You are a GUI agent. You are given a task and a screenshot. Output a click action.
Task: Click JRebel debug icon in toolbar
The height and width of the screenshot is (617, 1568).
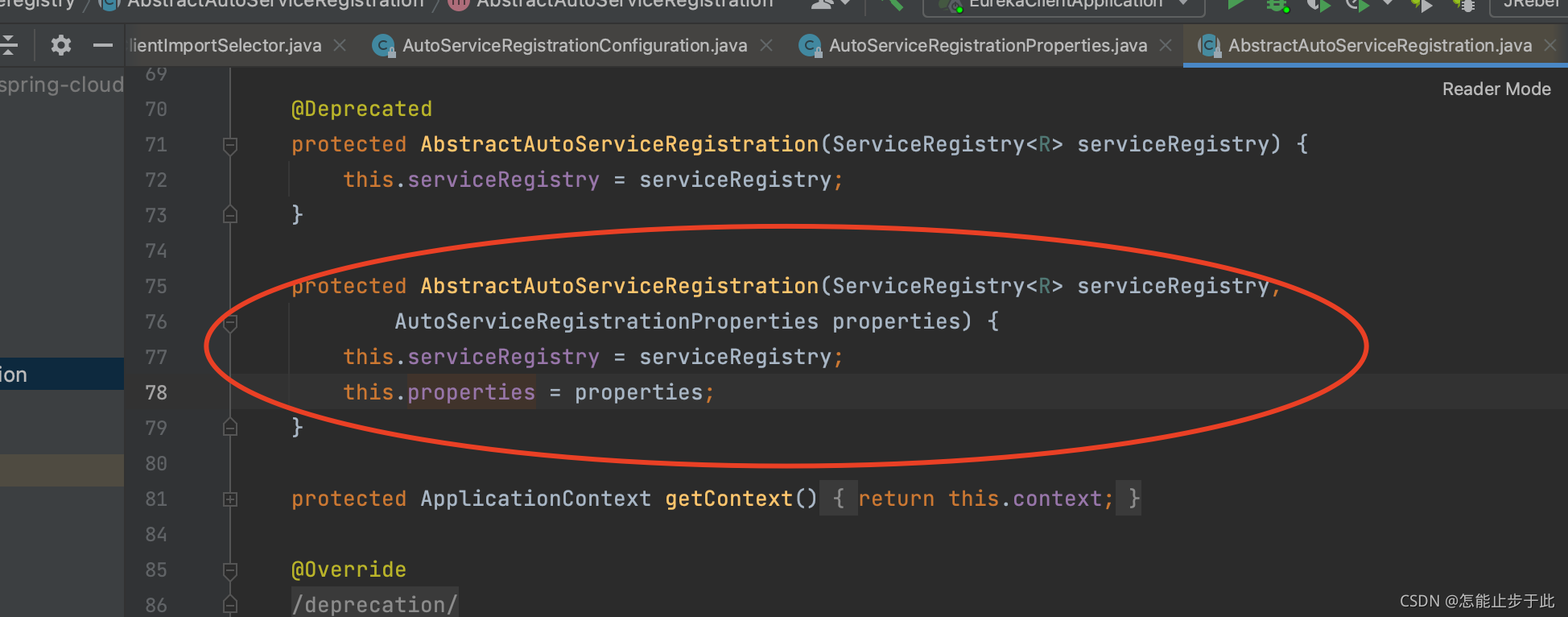[x=1463, y=5]
